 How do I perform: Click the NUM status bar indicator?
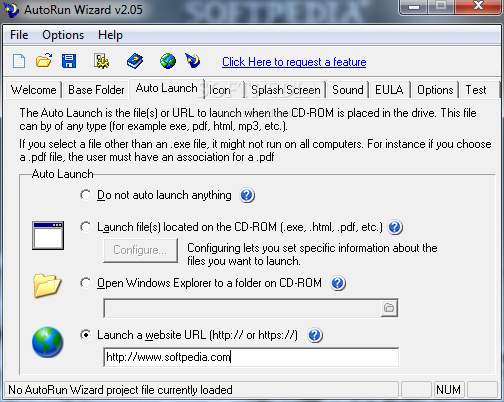pos(448,390)
